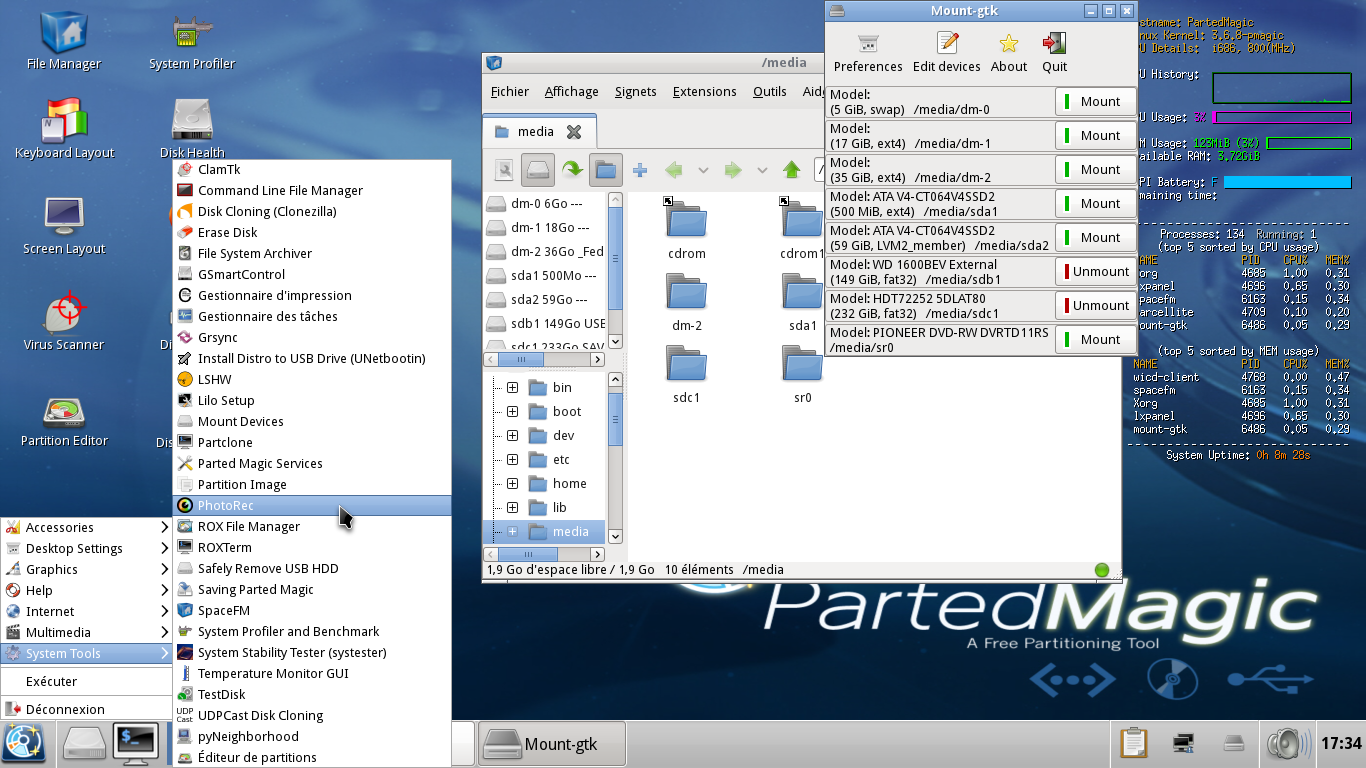Click the Mount-gtk taskbar button
The width and height of the screenshot is (1366, 768).
[x=552, y=744]
